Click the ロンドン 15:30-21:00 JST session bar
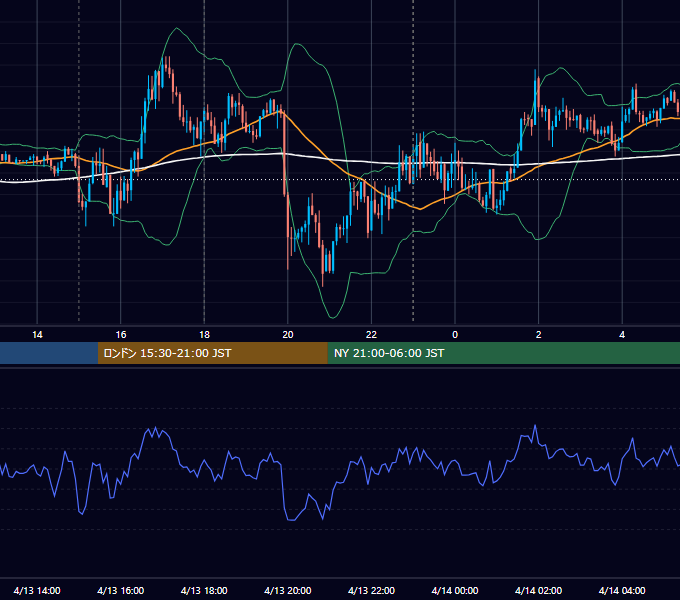 tap(212, 353)
